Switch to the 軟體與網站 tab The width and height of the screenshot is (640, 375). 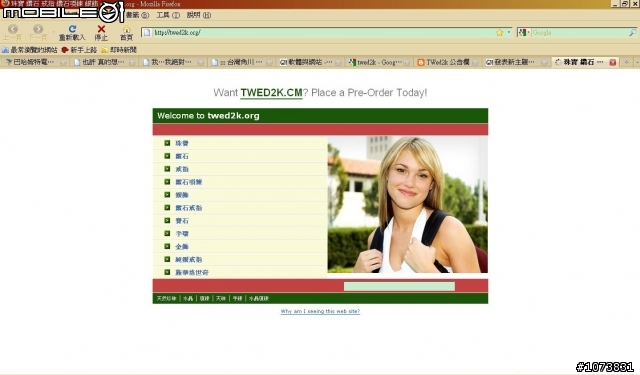[309, 62]
